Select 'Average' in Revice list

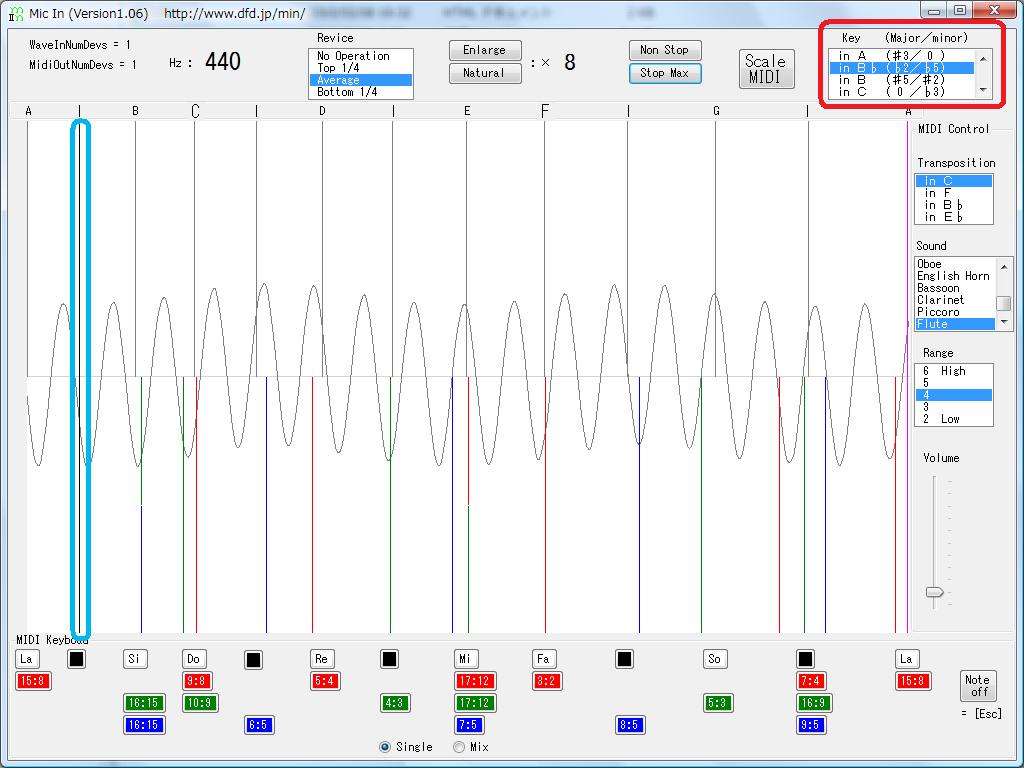pyautogui.click(x=360, y=80)
